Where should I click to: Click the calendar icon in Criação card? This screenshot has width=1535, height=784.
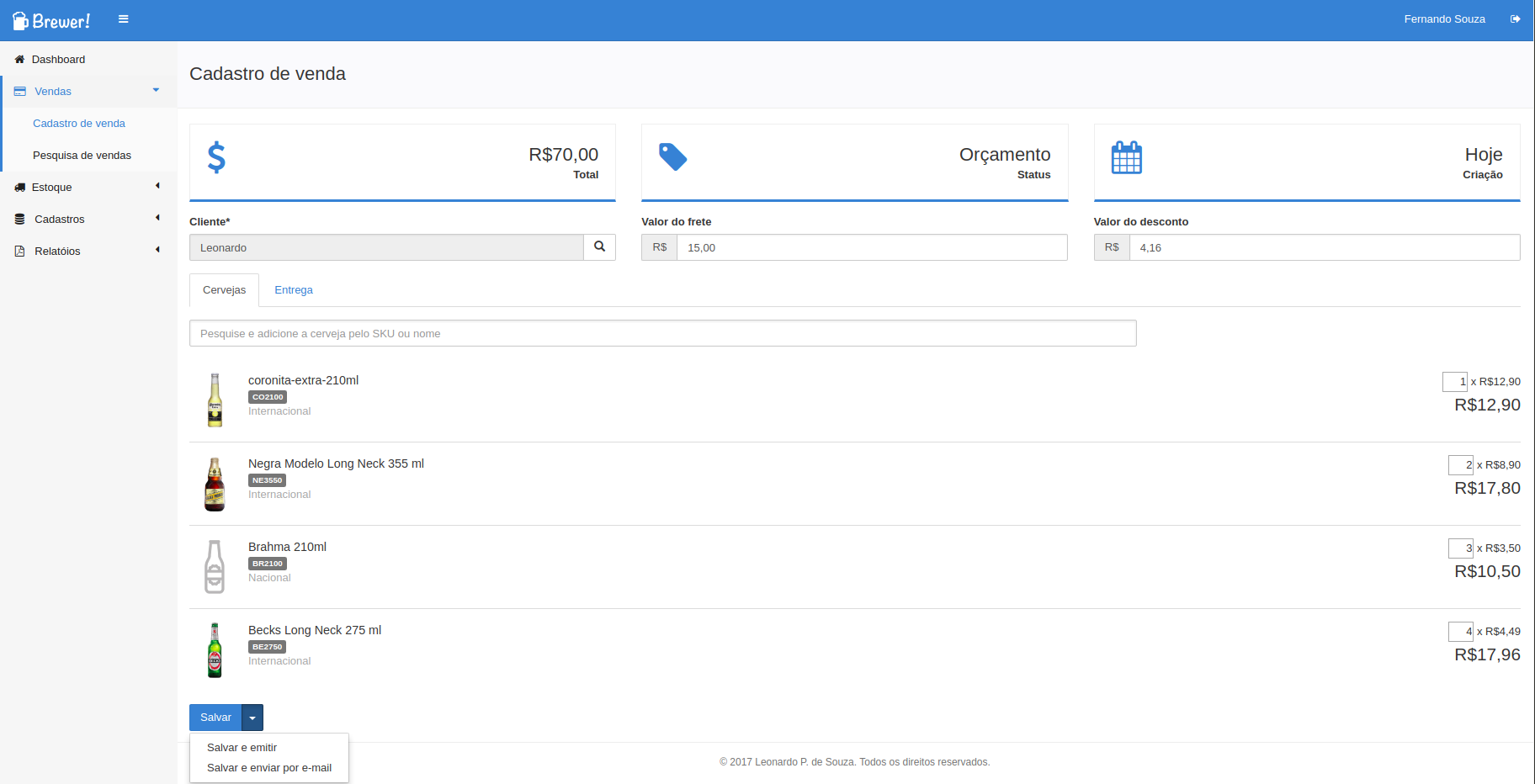click(x=1126, y=157)
